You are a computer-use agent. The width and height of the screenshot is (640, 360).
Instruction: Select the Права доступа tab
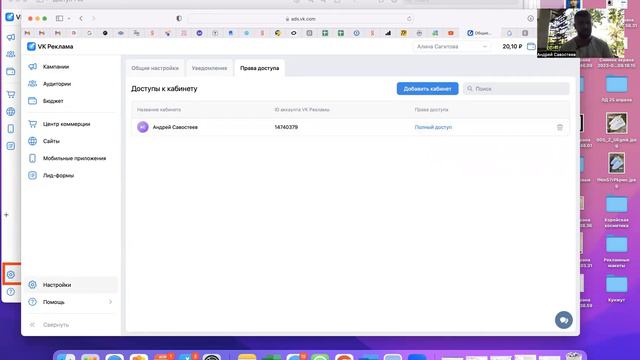tap(260, 68)
